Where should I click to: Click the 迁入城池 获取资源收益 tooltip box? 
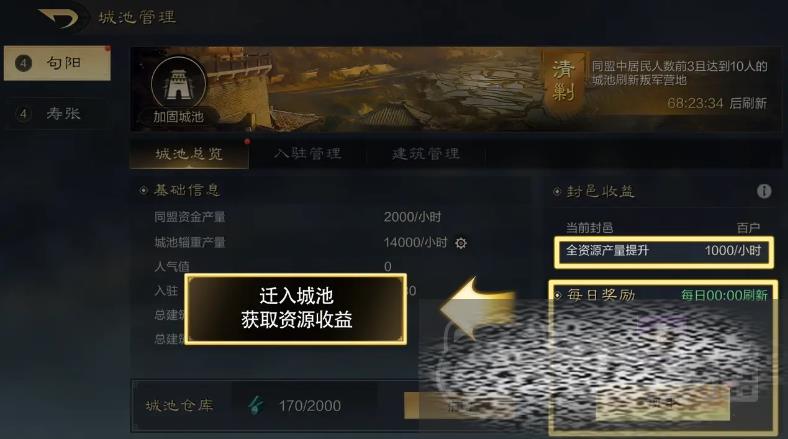296,308
